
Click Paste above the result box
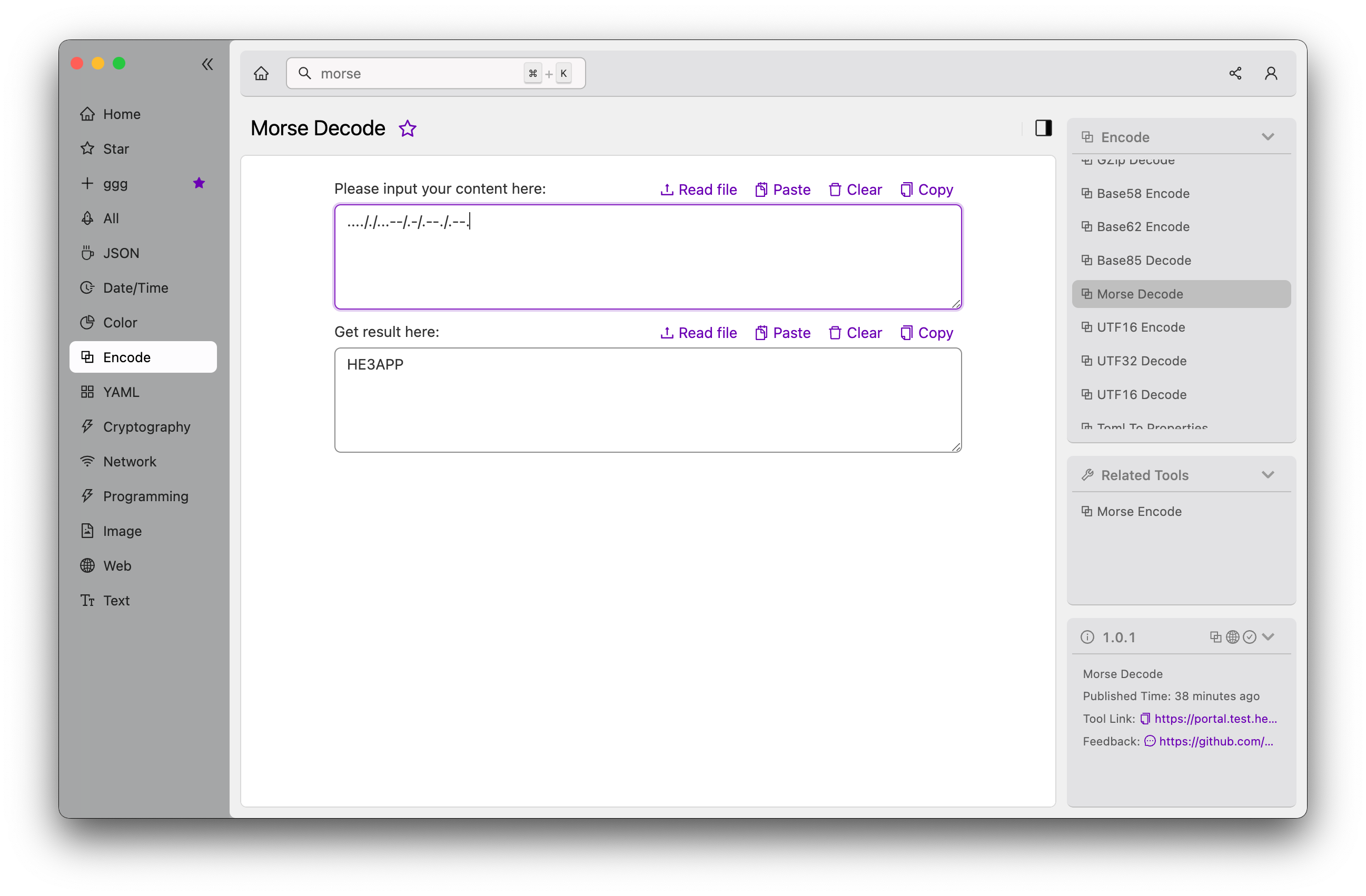783,333
